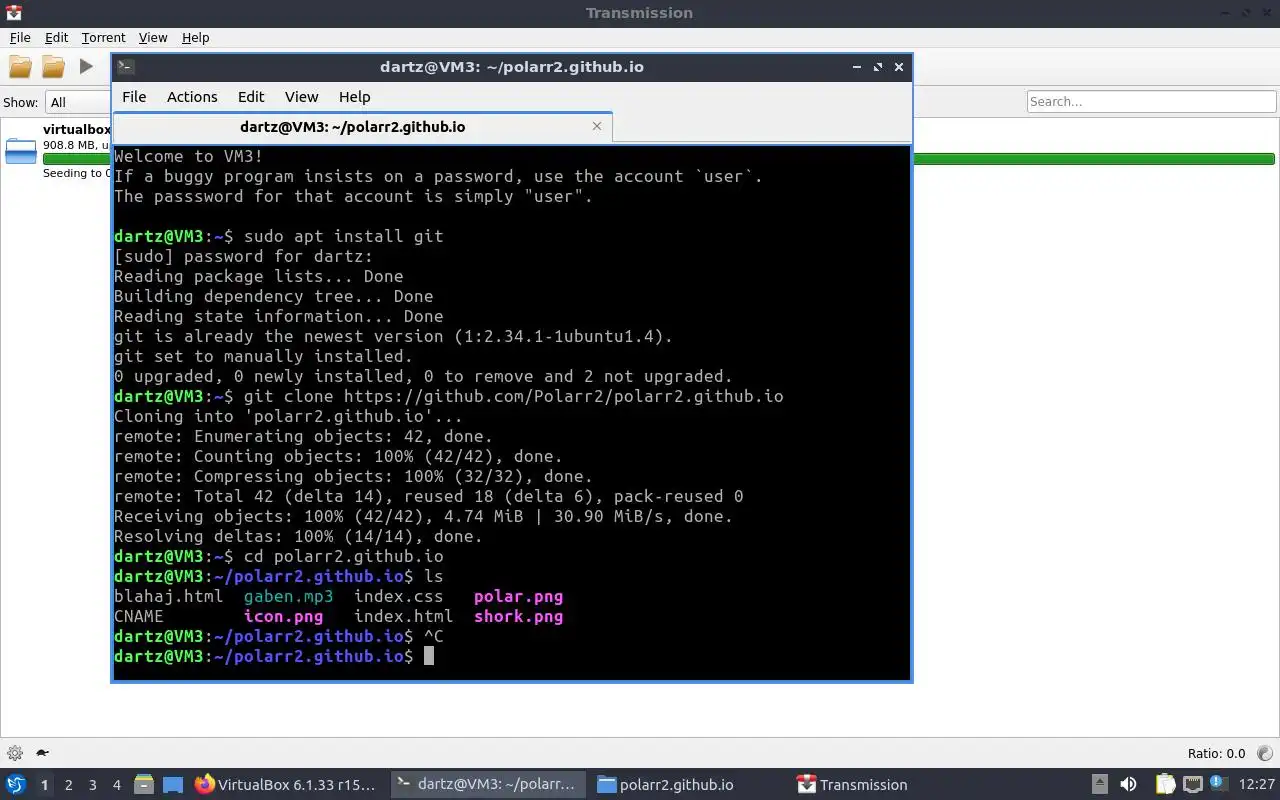
Task: Click icon.png in the terminal listing
Action: (x=283, y=616)
